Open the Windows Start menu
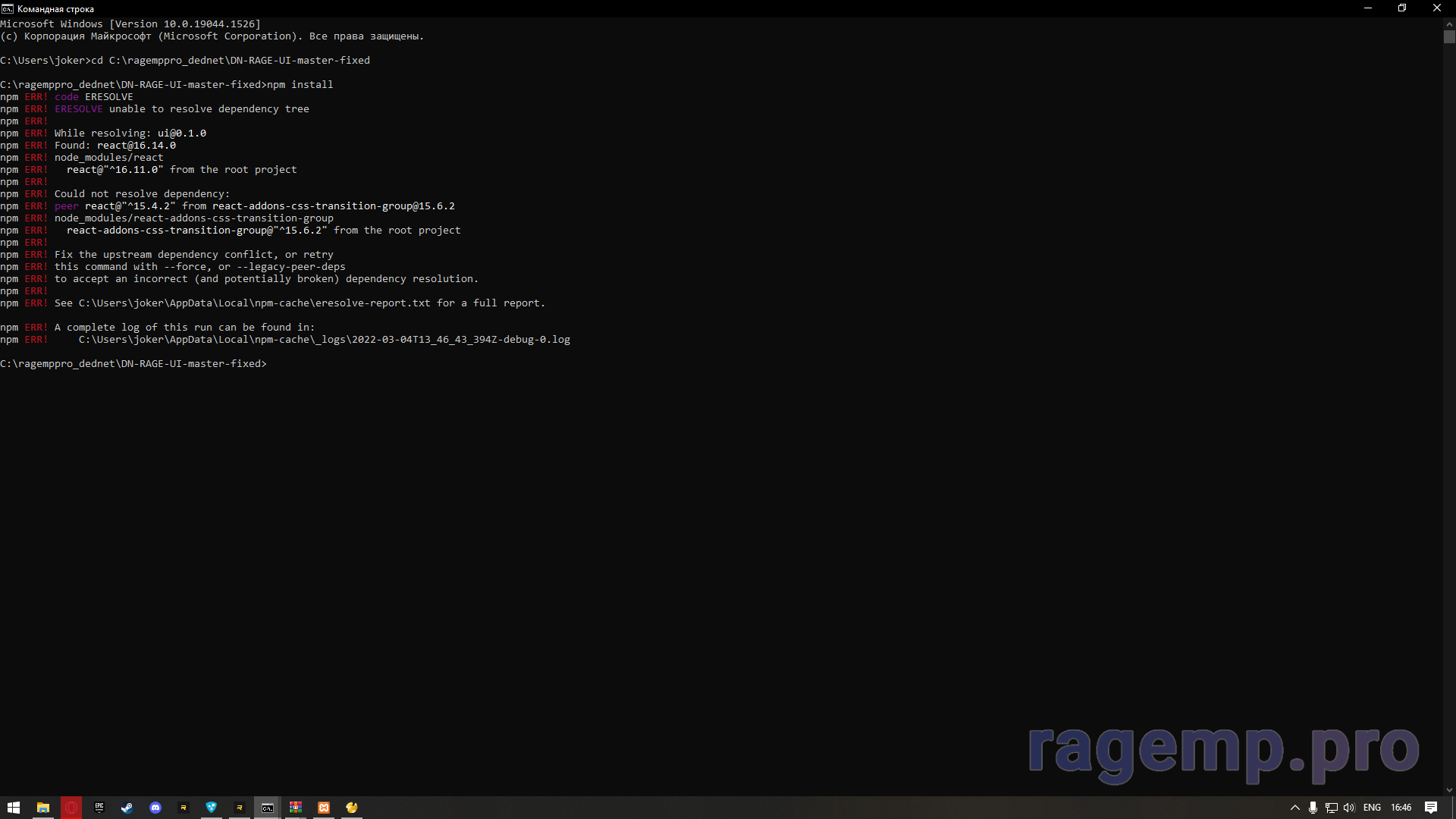The width and height of the screenshot is (1456, 819). point(14,808)
